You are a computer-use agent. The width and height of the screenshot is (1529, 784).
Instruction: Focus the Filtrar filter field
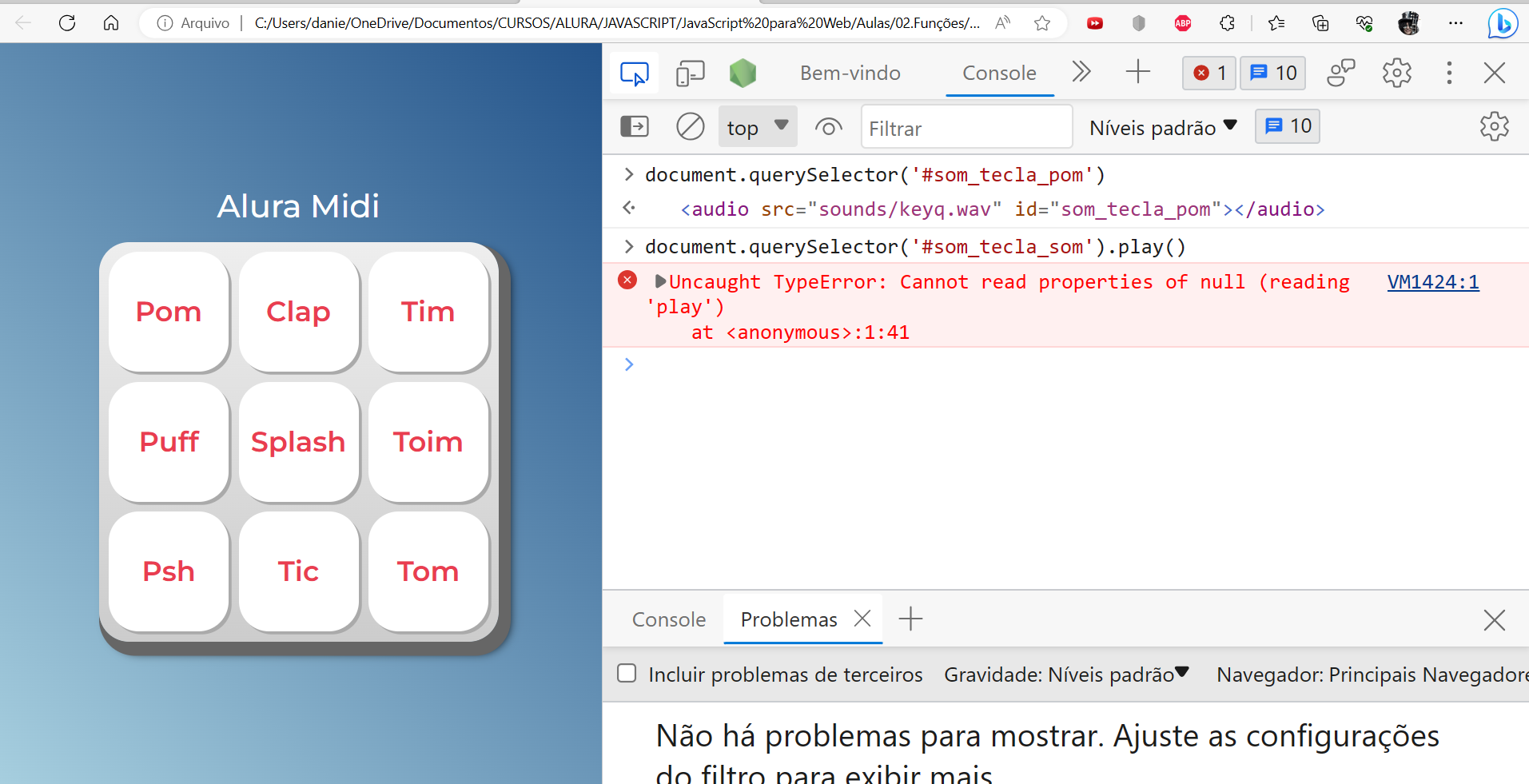966,128
